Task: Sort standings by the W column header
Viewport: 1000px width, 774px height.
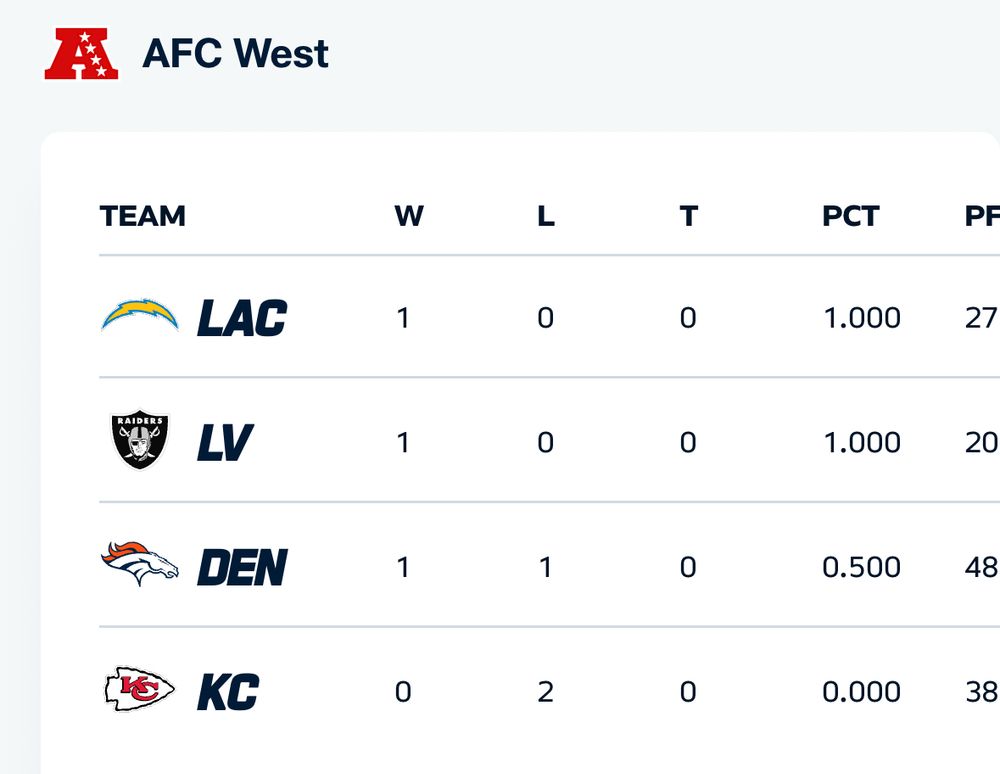Action: (409, 216)
